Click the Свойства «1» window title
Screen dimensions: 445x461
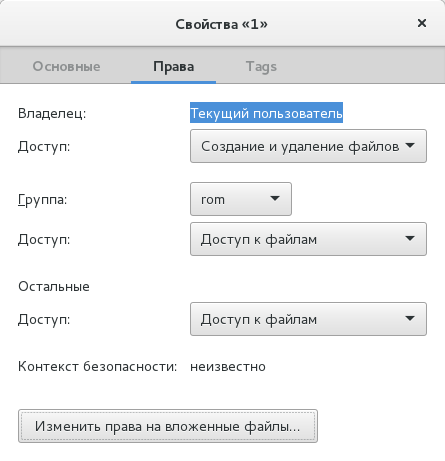click(221, 24)
